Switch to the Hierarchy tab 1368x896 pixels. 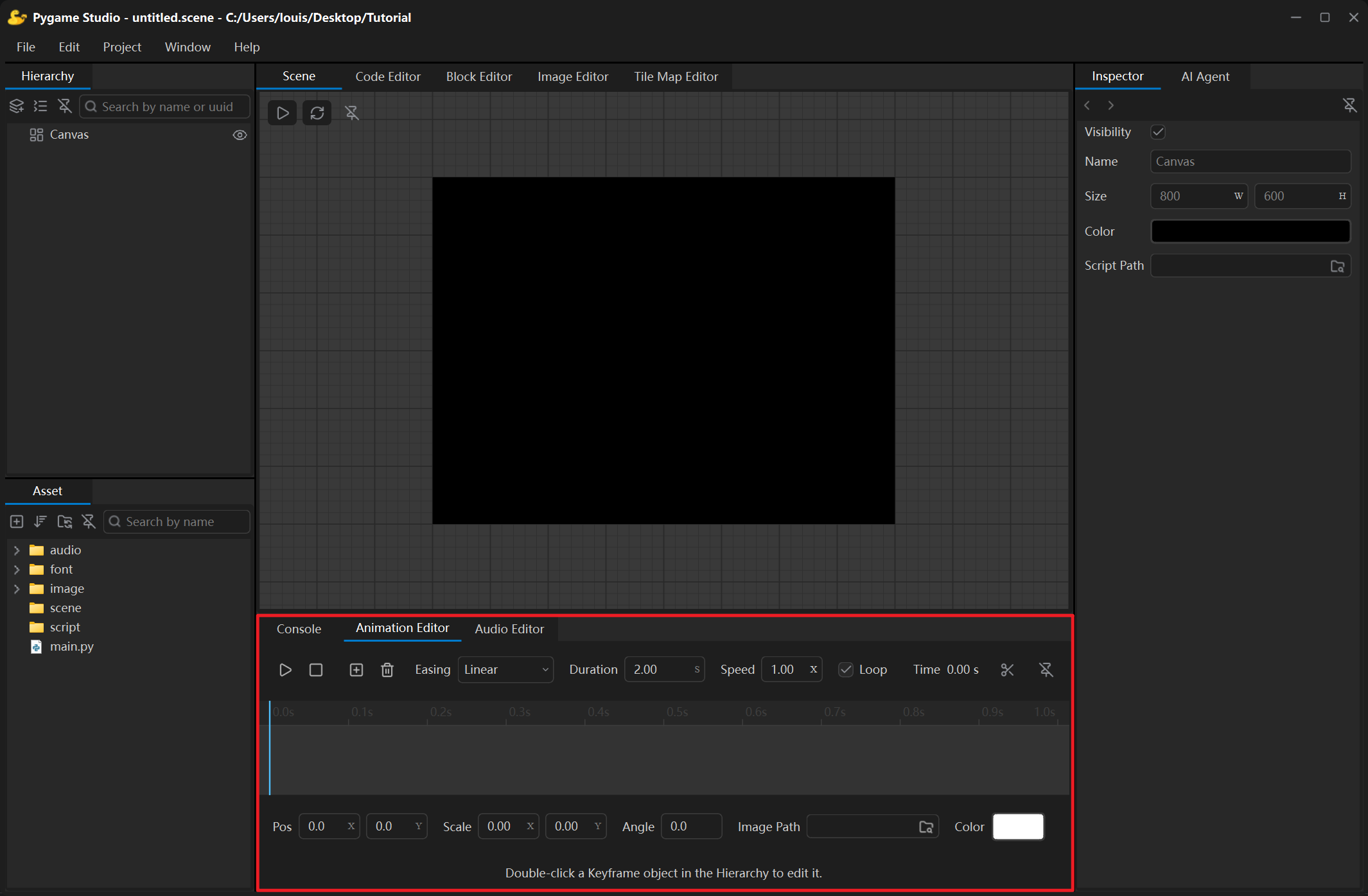click(x=48, y=76)
